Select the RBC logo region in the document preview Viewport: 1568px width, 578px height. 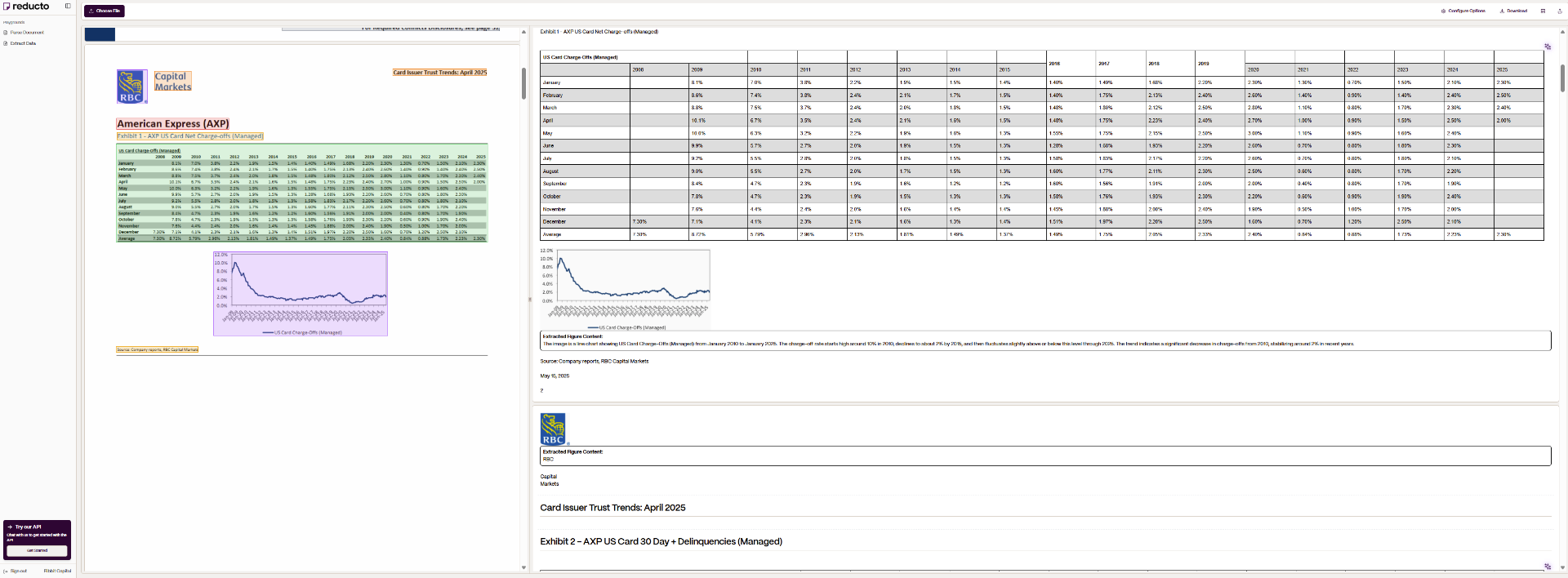click(131, 87)
